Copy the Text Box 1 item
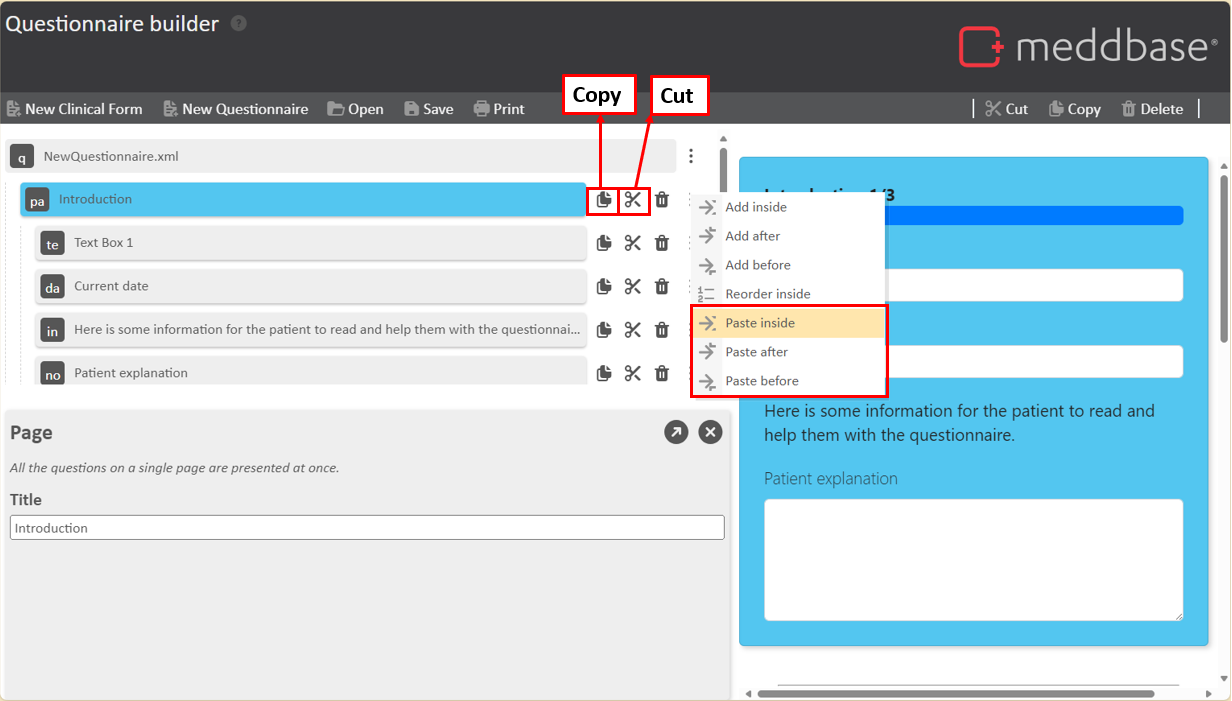The height and width of the screenshot is (701, 1232). [x=603, y=243]
